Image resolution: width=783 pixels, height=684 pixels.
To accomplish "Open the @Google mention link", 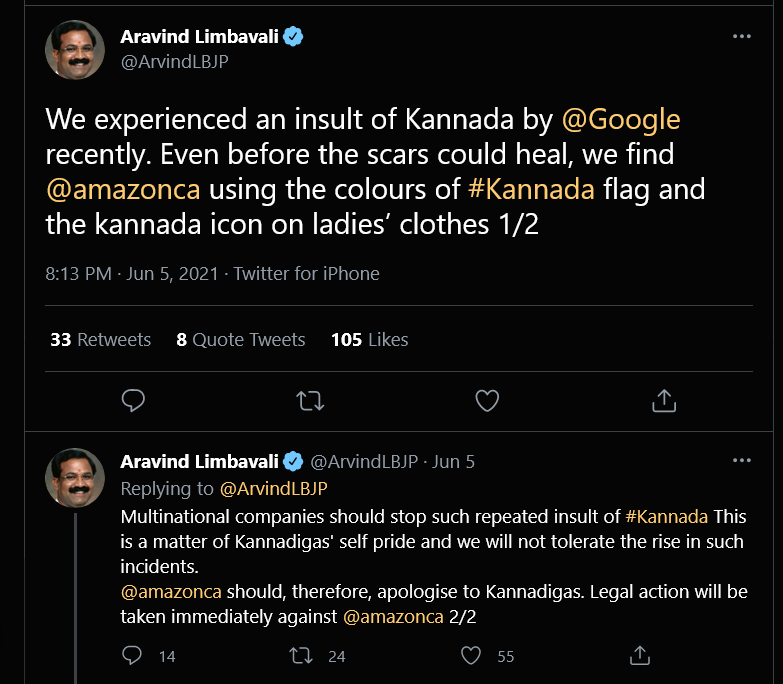I will 621,120.
